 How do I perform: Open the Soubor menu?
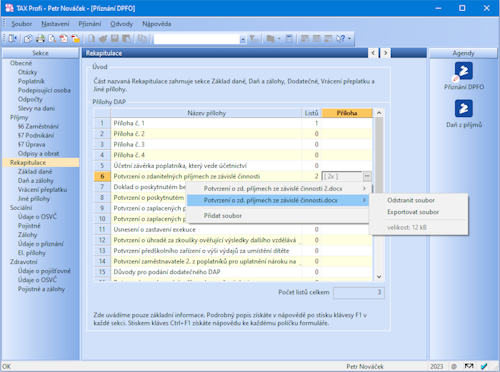pyautogui.click(x=22, y=24)
